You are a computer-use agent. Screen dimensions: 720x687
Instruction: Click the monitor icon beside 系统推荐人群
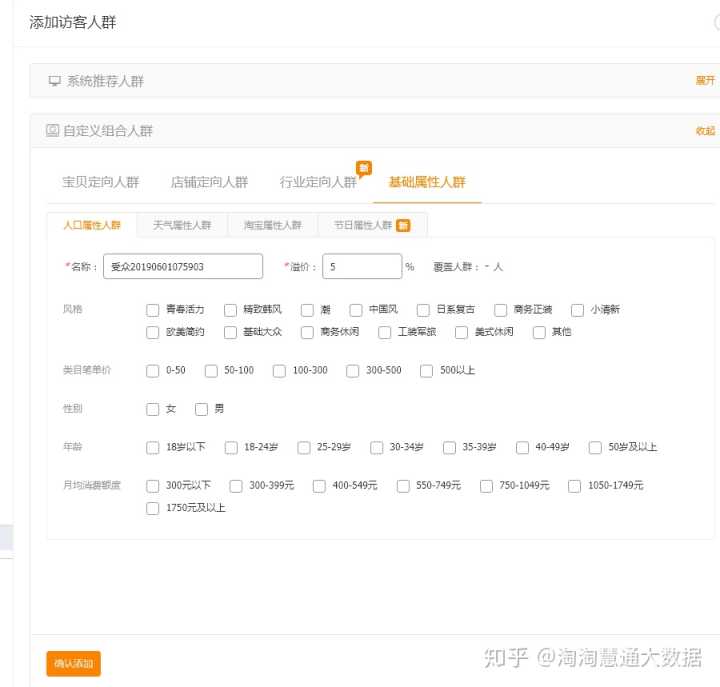click(54, 81)
